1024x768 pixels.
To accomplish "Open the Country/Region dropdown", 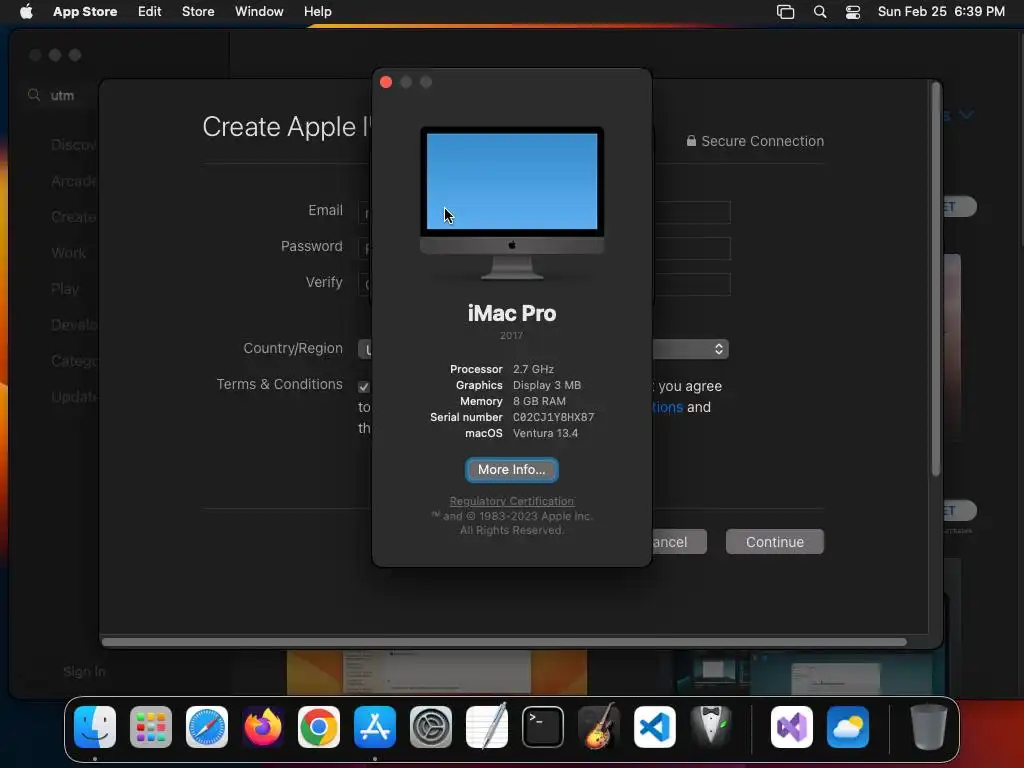I will 690,349.
